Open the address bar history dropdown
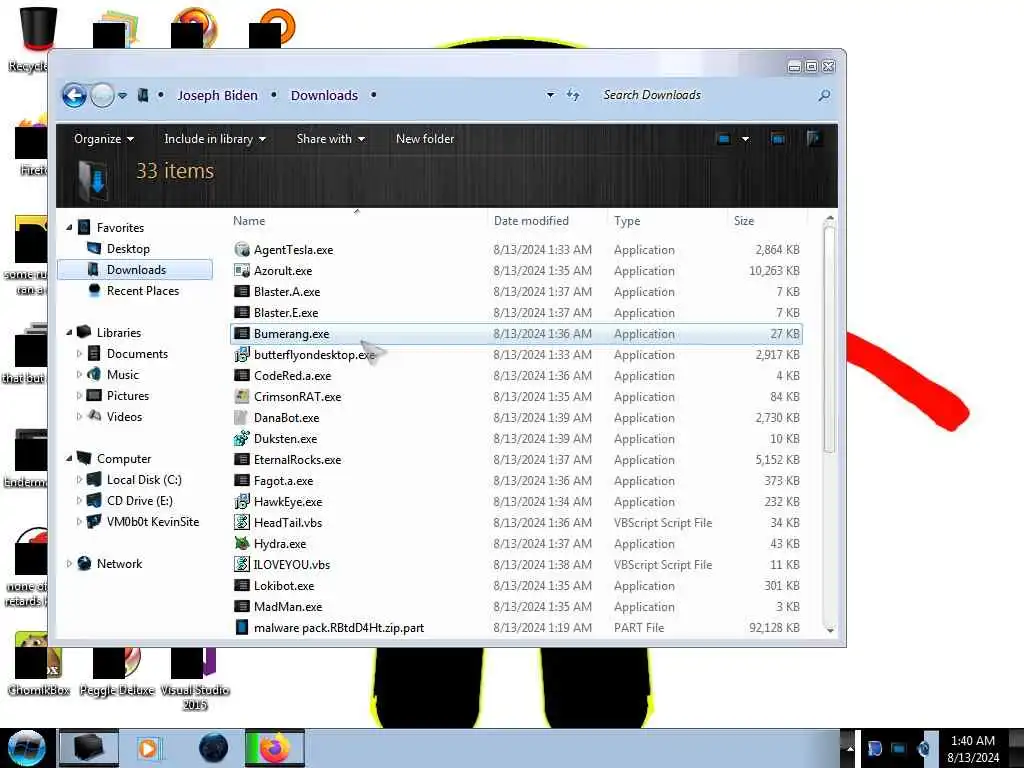This screenshot has height=768, width=1024. (551, 95)
